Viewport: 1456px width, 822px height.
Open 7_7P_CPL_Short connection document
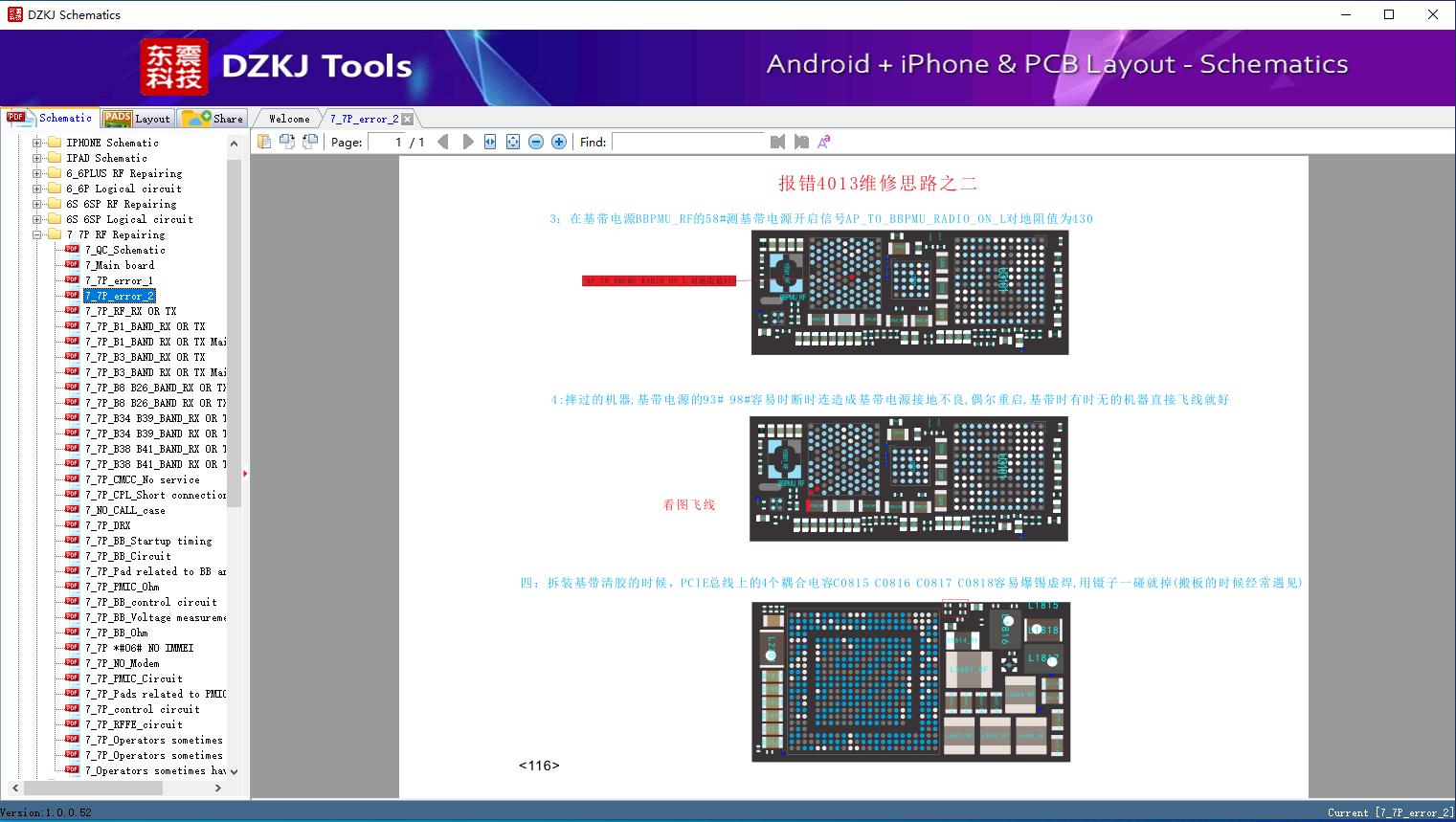tap(155, 495)
